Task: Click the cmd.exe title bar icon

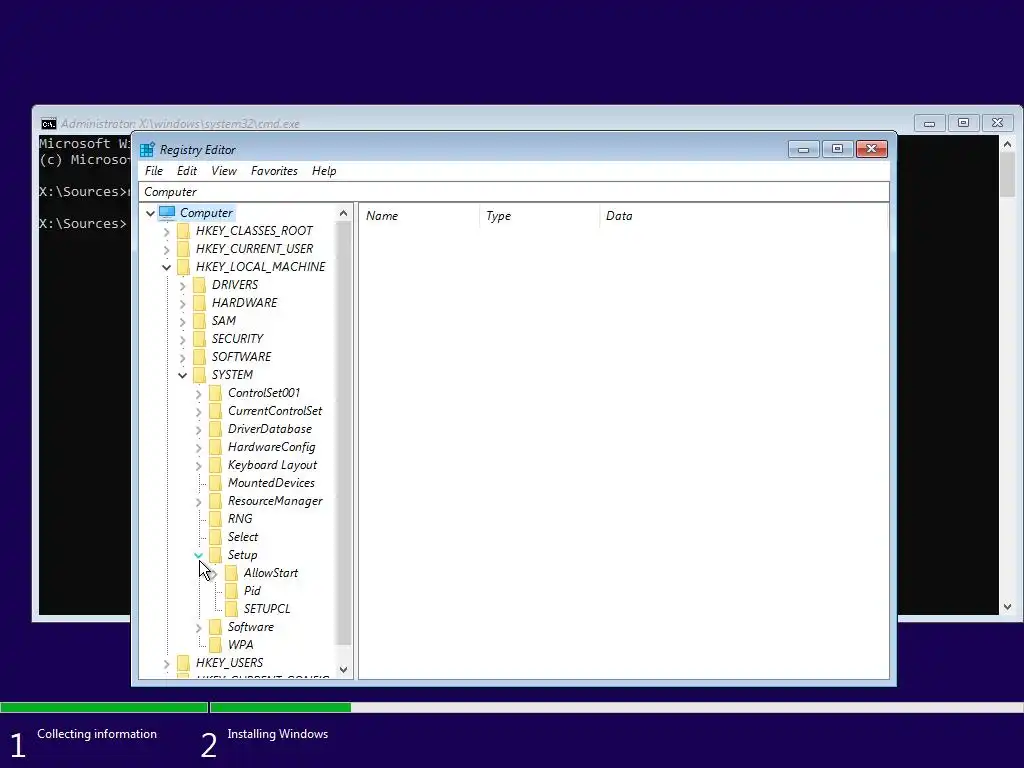Action: [x=49, y=124]
